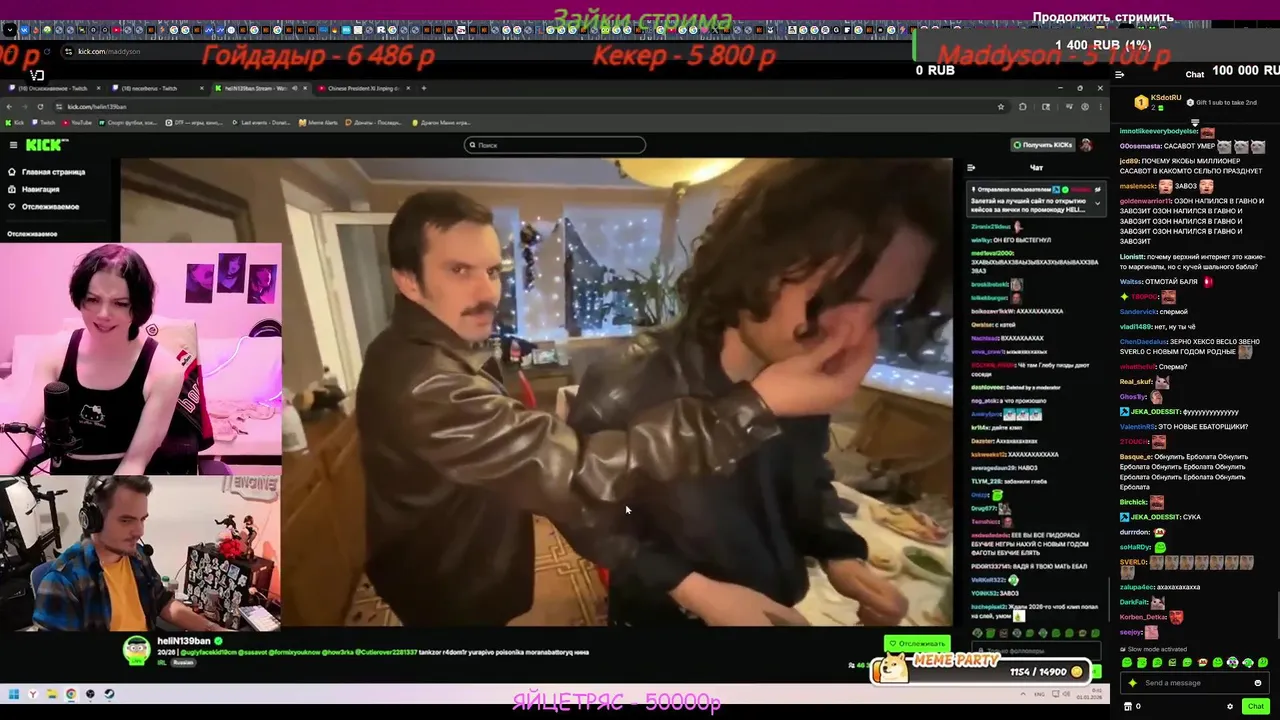
Task: Open the Kick hamburger menu
Action: [x=13, y=145]
